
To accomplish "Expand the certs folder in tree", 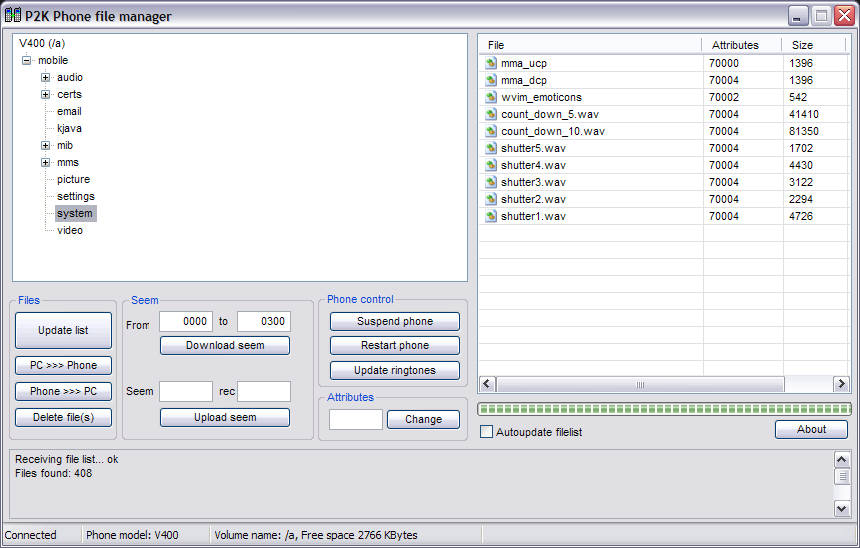I will click(x=46, y=94).
